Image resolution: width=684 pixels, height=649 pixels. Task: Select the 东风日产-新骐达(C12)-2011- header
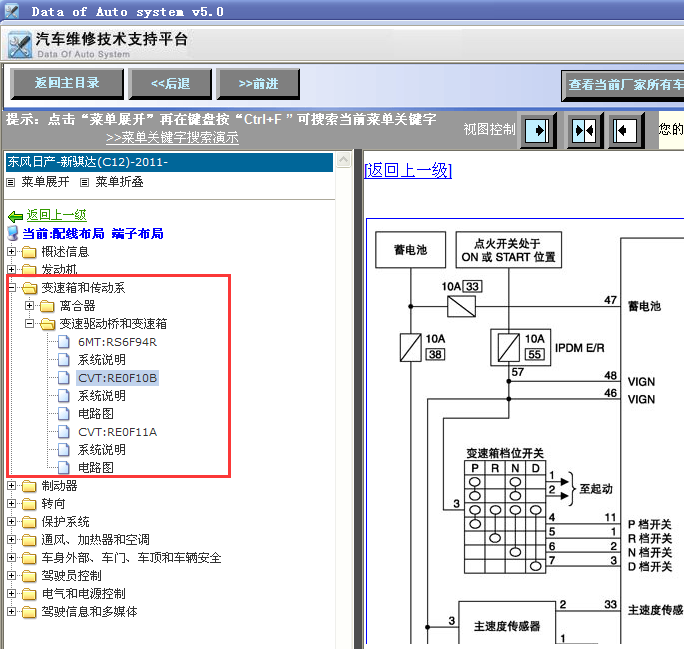click(x=169, y=162)
